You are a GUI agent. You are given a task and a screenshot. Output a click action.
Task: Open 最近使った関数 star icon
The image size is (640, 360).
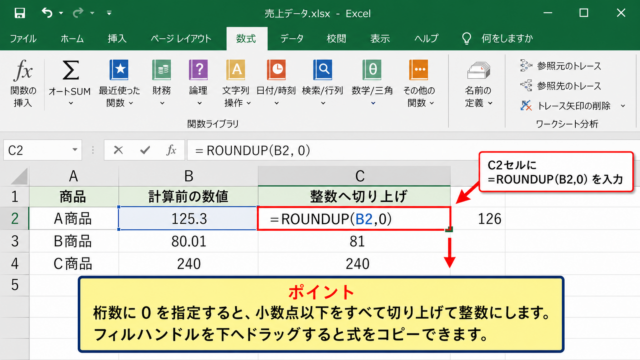click(x=119, y=70)
